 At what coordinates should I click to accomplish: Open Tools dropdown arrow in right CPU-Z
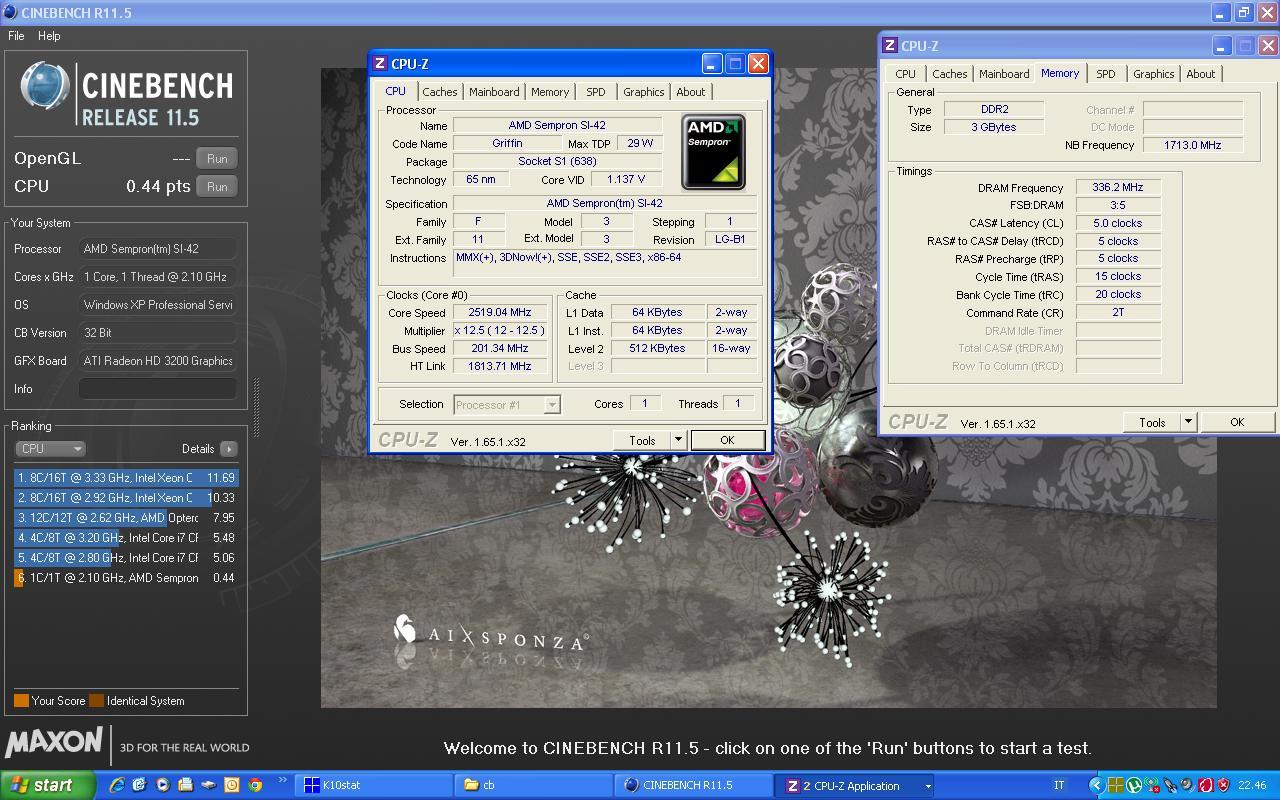coord(1188,422)
